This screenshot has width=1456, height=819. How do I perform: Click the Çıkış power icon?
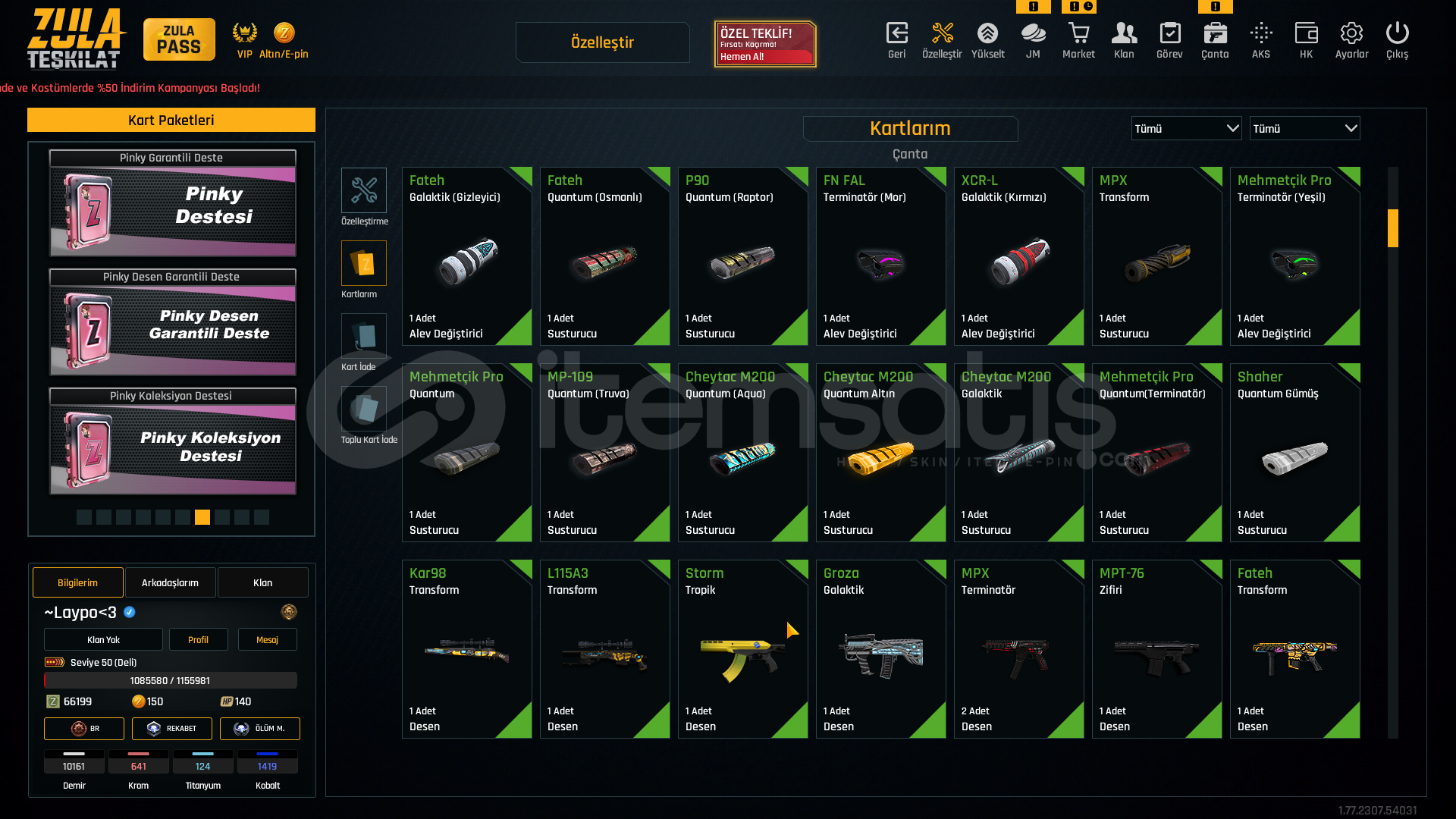click(x=1397, y=33)
